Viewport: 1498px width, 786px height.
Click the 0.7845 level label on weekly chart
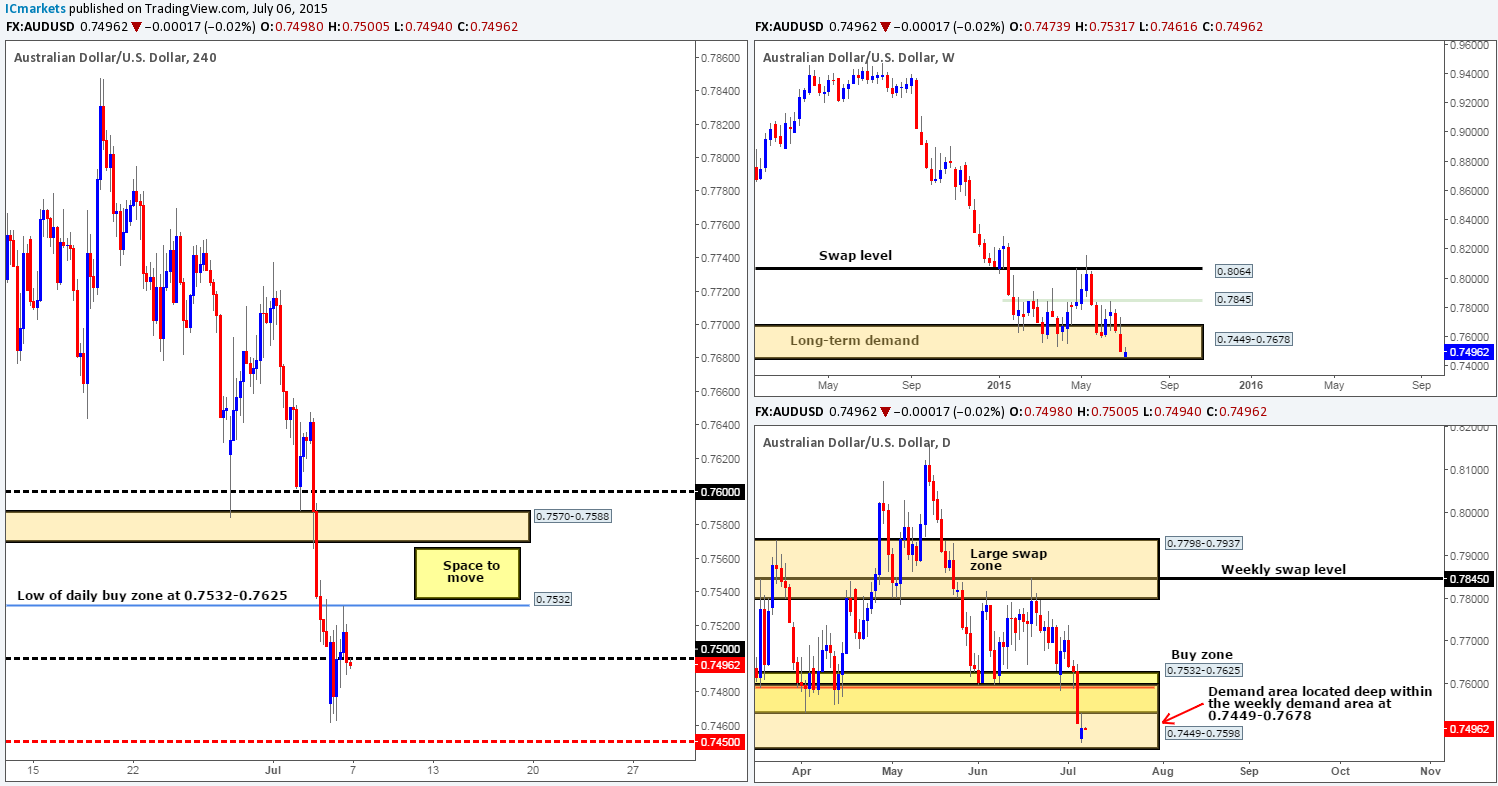click(1233, 299)
